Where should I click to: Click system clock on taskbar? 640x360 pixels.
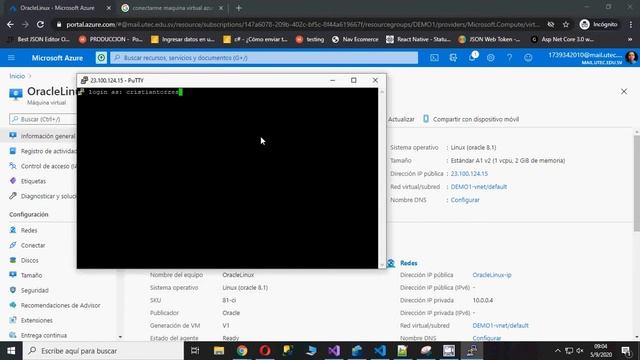pos(601,351)
